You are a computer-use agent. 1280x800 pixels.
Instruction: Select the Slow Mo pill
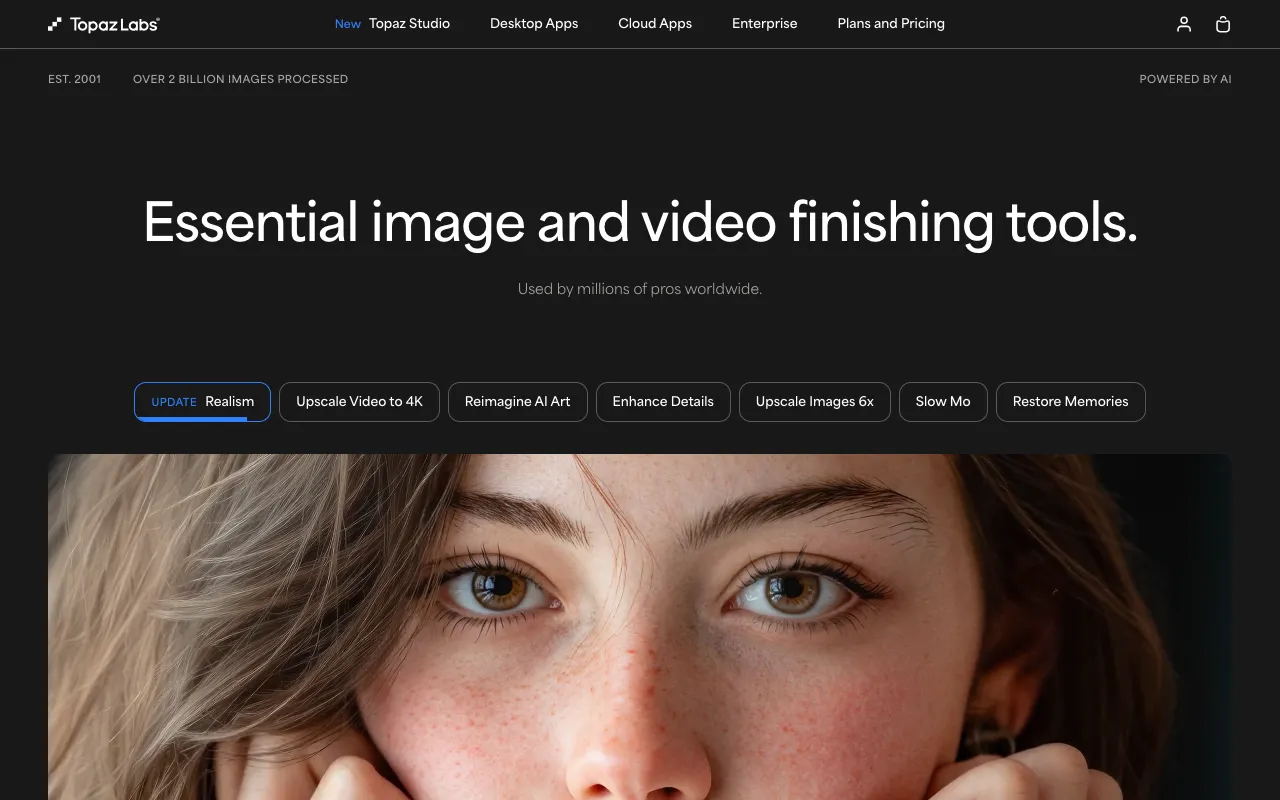[x=943, y=401]
